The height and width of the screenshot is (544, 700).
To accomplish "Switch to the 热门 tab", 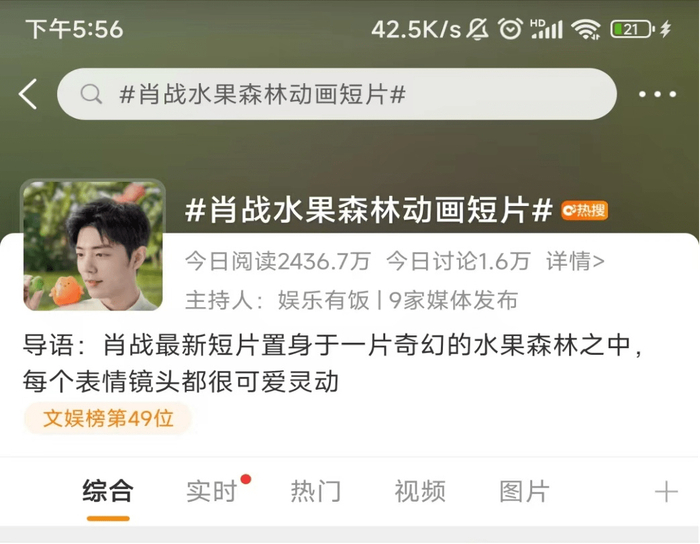I will tap(316, 491).
